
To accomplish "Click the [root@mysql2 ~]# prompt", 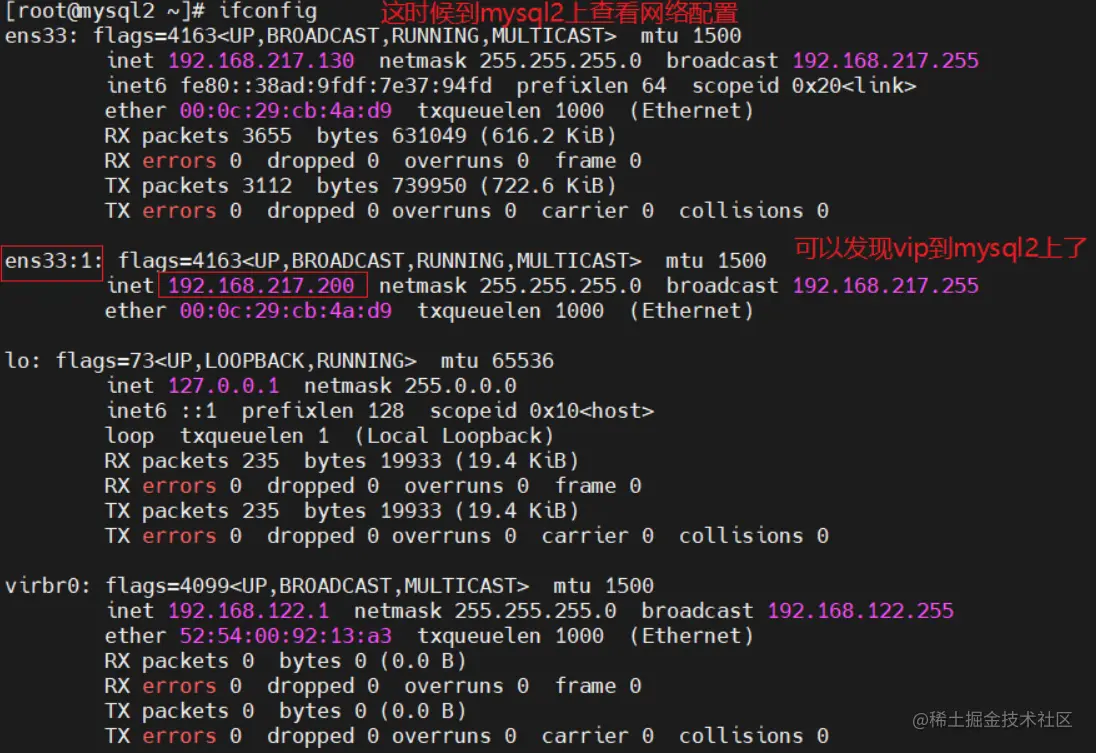I will point(105,11).
